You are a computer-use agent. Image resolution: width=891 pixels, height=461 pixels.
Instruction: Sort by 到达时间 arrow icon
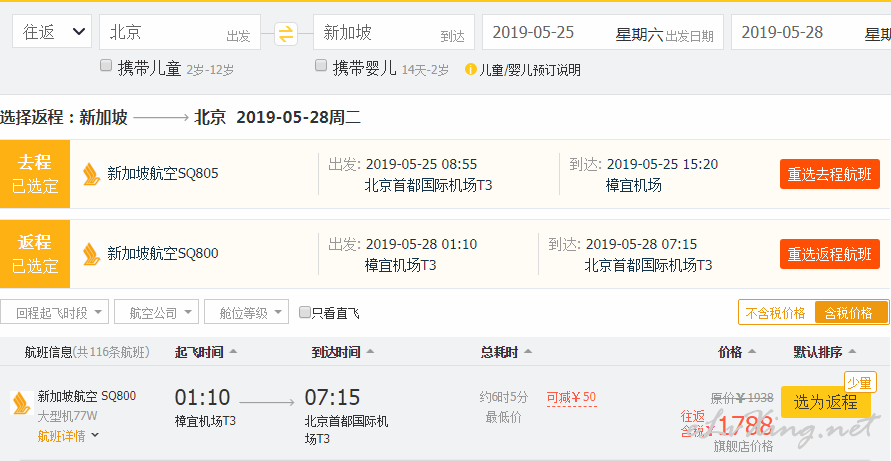click(370, 352)
